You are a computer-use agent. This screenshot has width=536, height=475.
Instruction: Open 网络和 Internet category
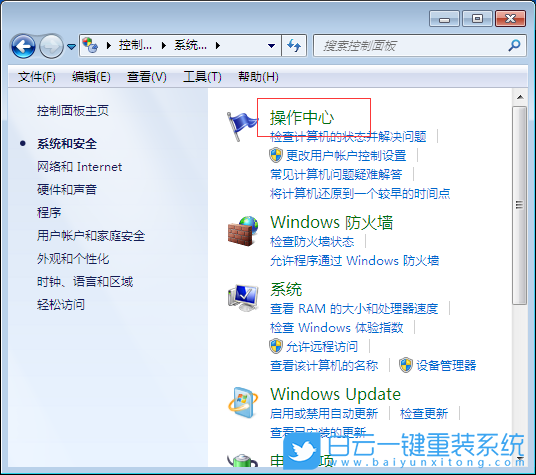click(80, 167)
